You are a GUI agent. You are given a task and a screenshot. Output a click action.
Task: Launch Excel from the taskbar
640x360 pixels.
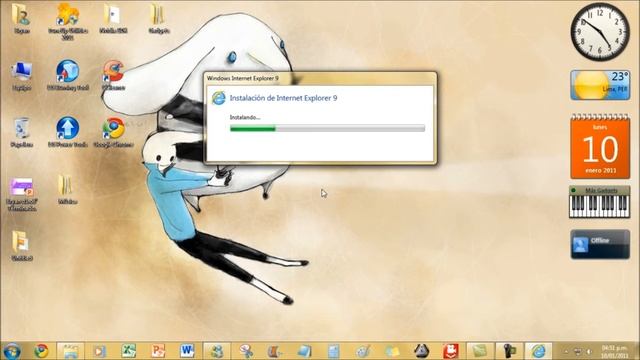point(129,351)
